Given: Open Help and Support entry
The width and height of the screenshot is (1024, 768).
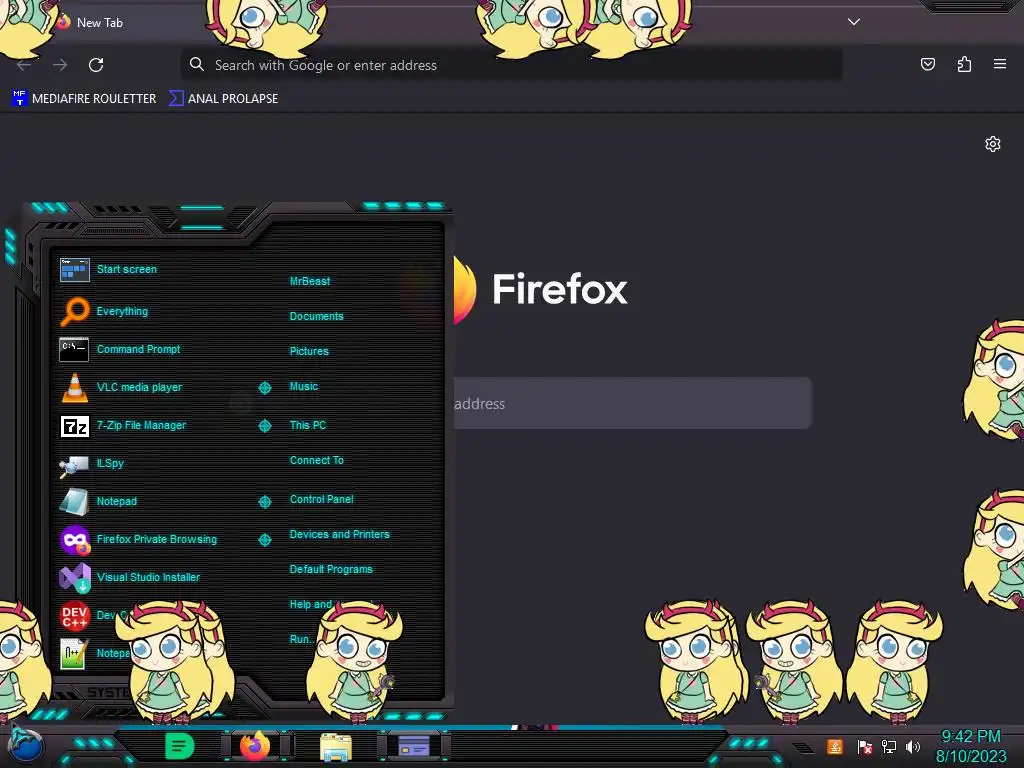Looking at the screenshot, I should coord(311,605).
